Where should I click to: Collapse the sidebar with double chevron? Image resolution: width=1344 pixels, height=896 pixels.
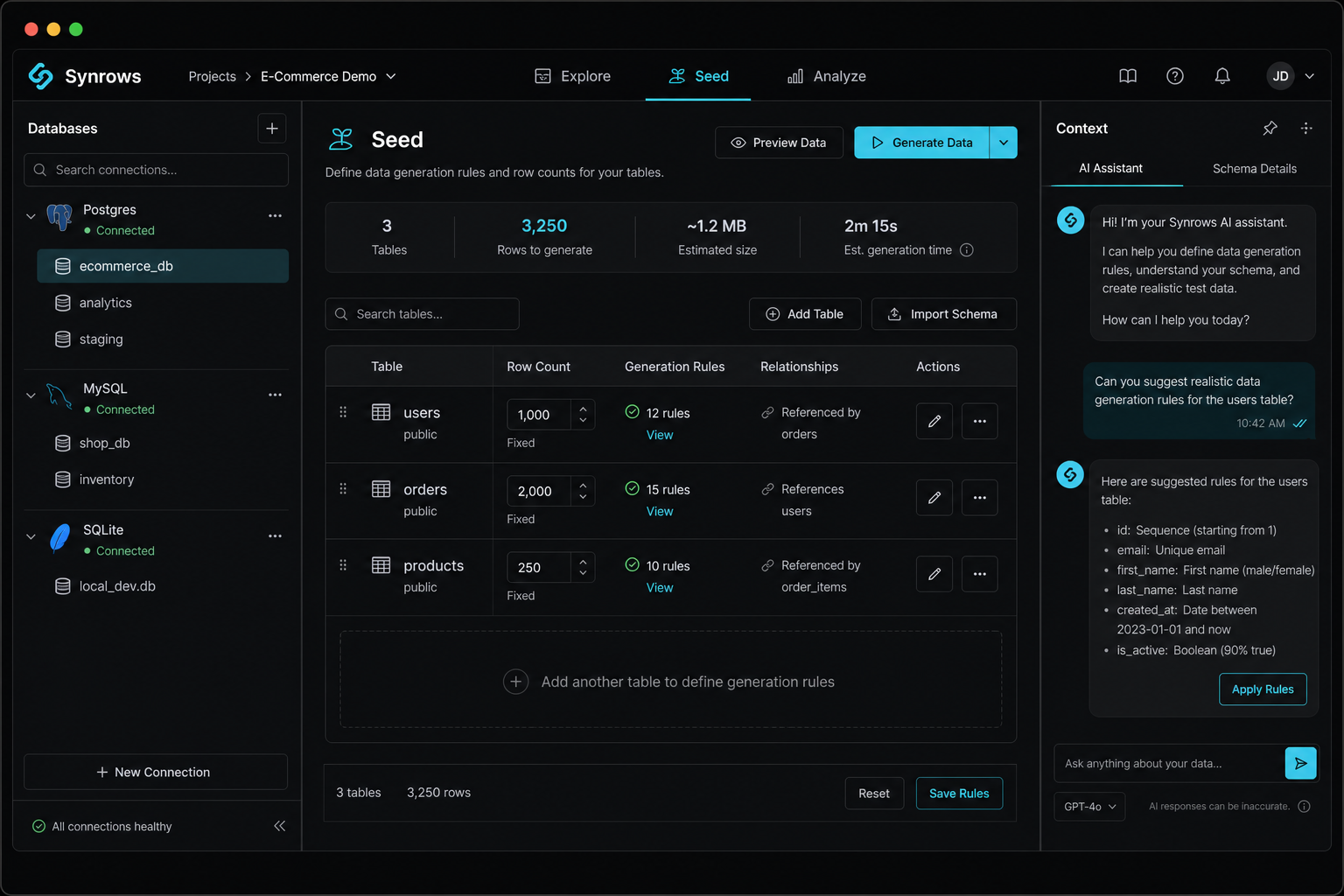click(x=280, y=826)
